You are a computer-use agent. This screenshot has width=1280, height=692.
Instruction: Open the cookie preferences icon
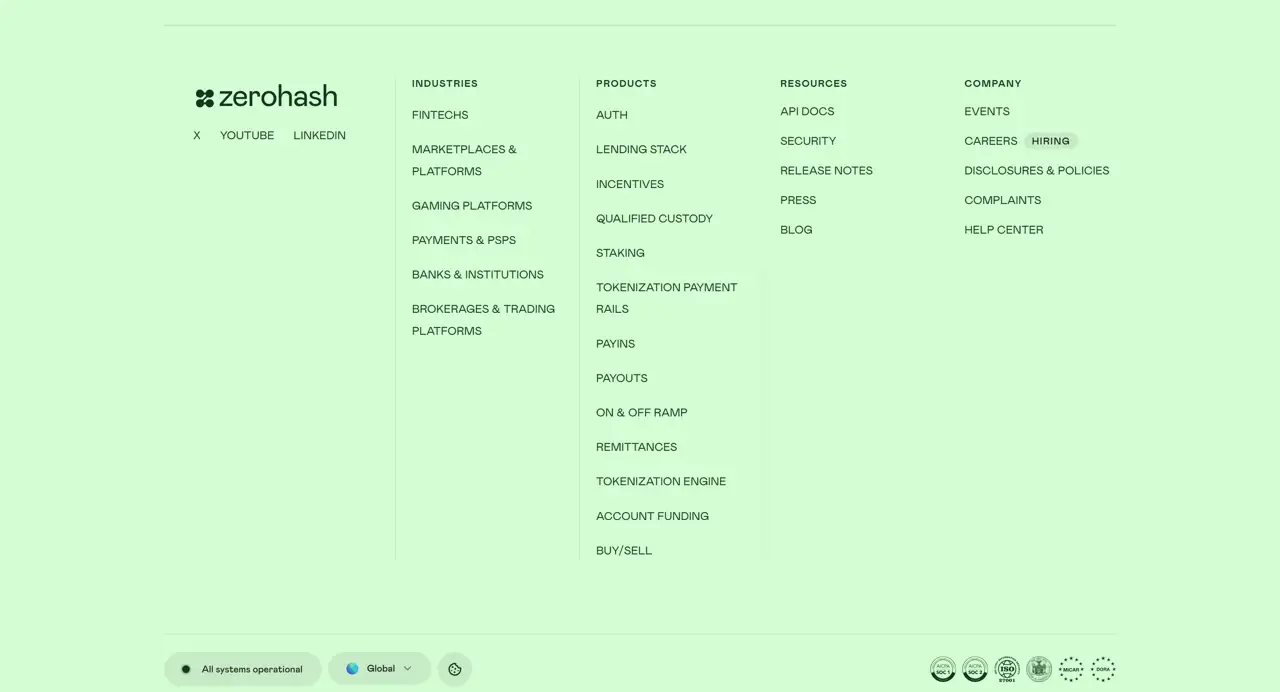455,669
